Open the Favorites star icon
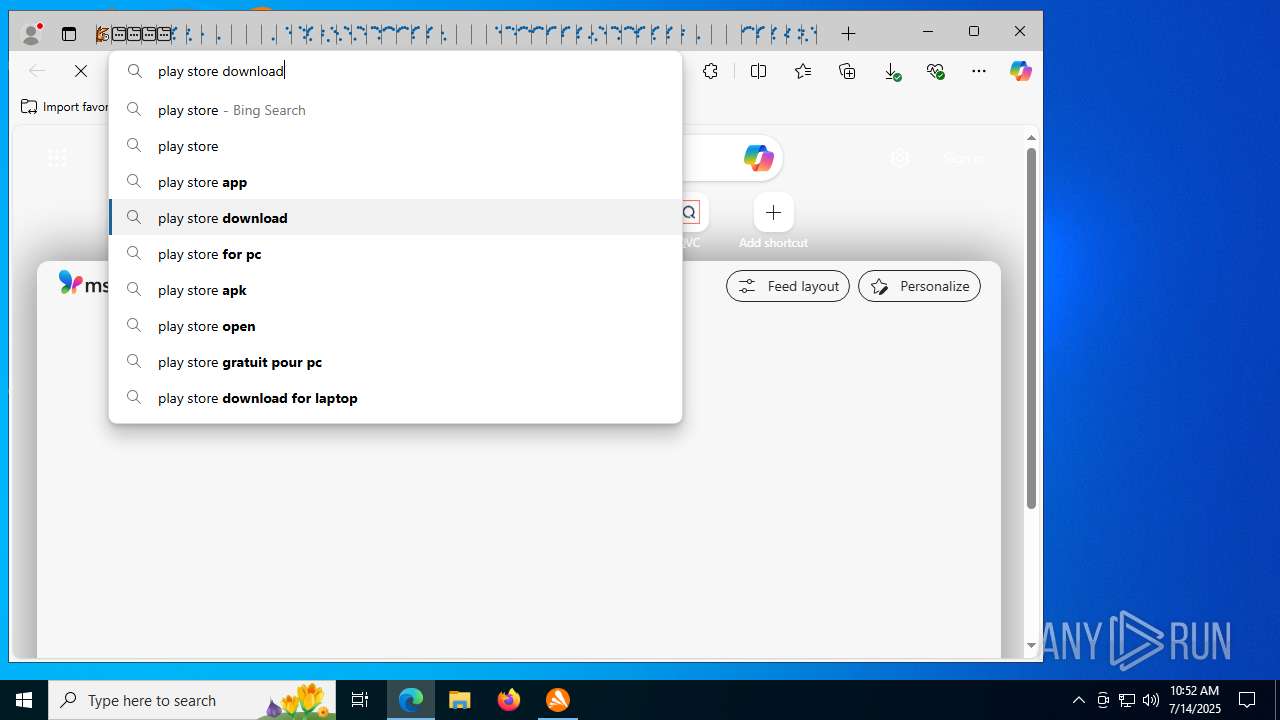 (802, 71)
